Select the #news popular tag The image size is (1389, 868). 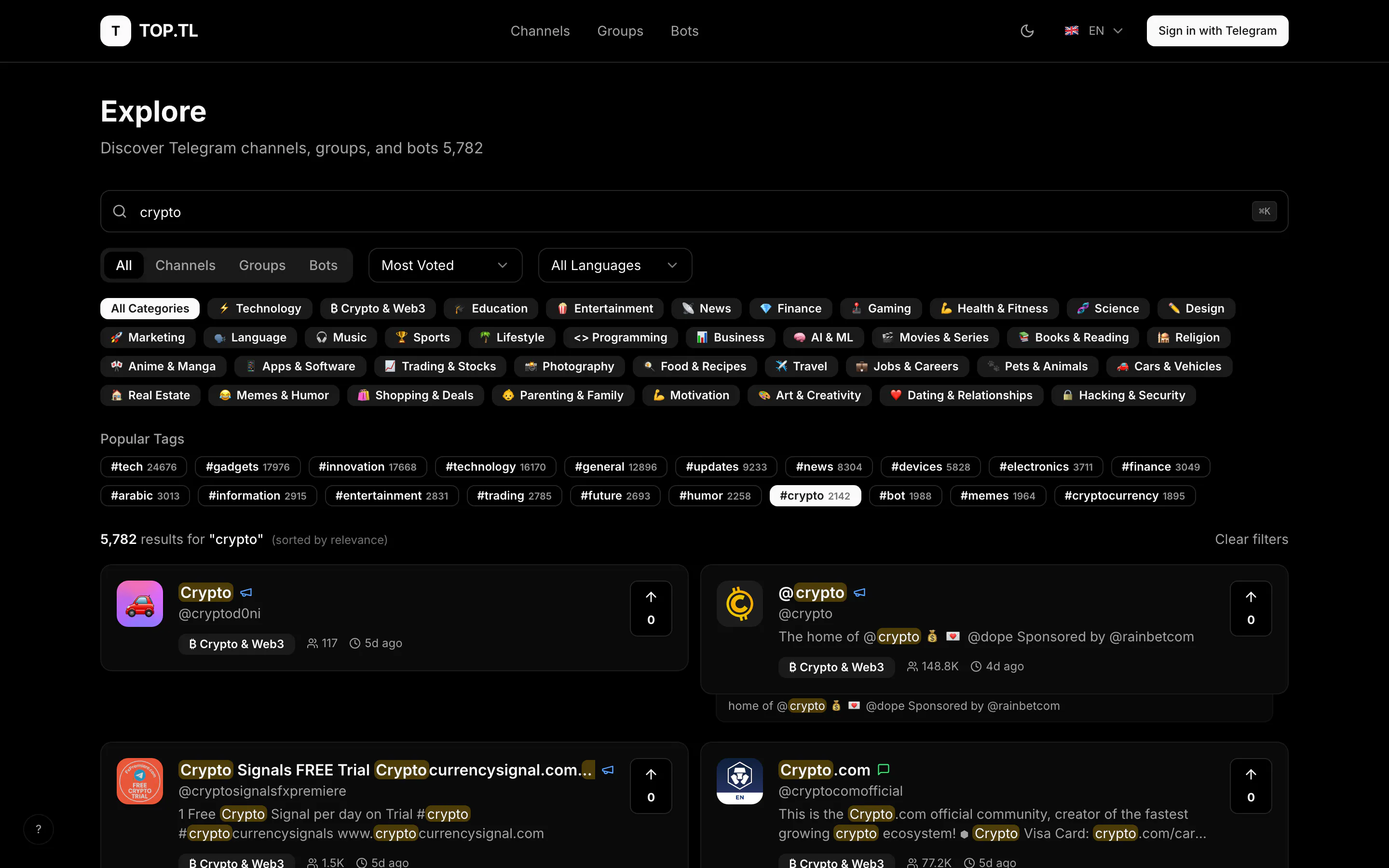point(829,467)
